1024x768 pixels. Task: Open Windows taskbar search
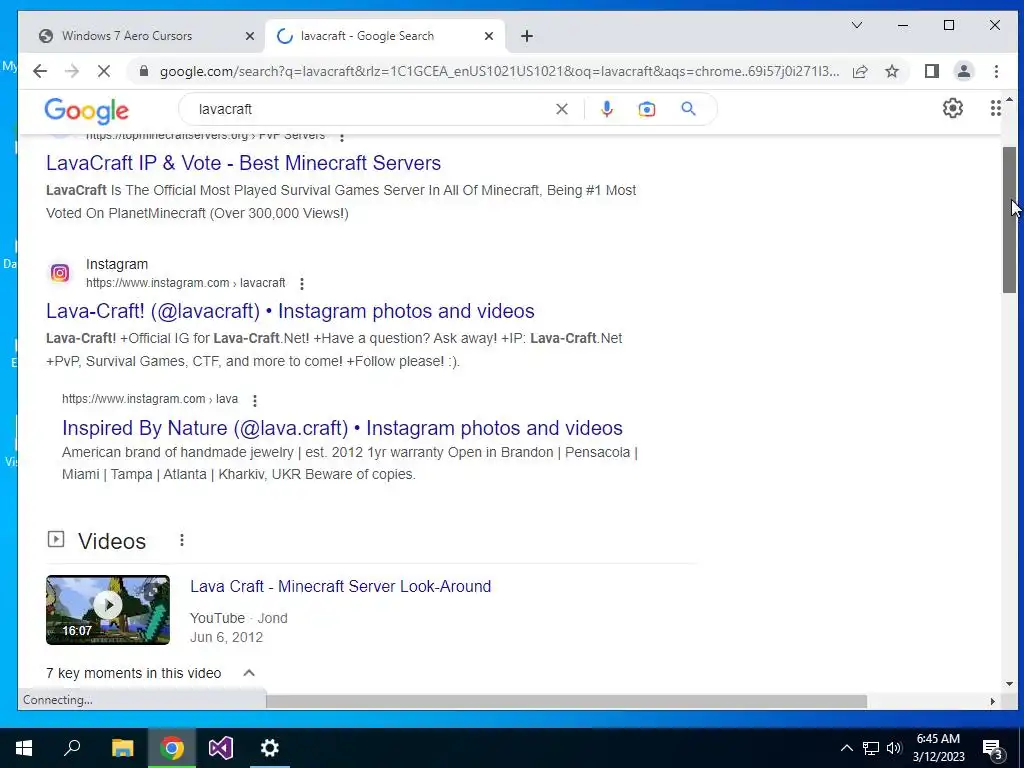click(72, 748)
